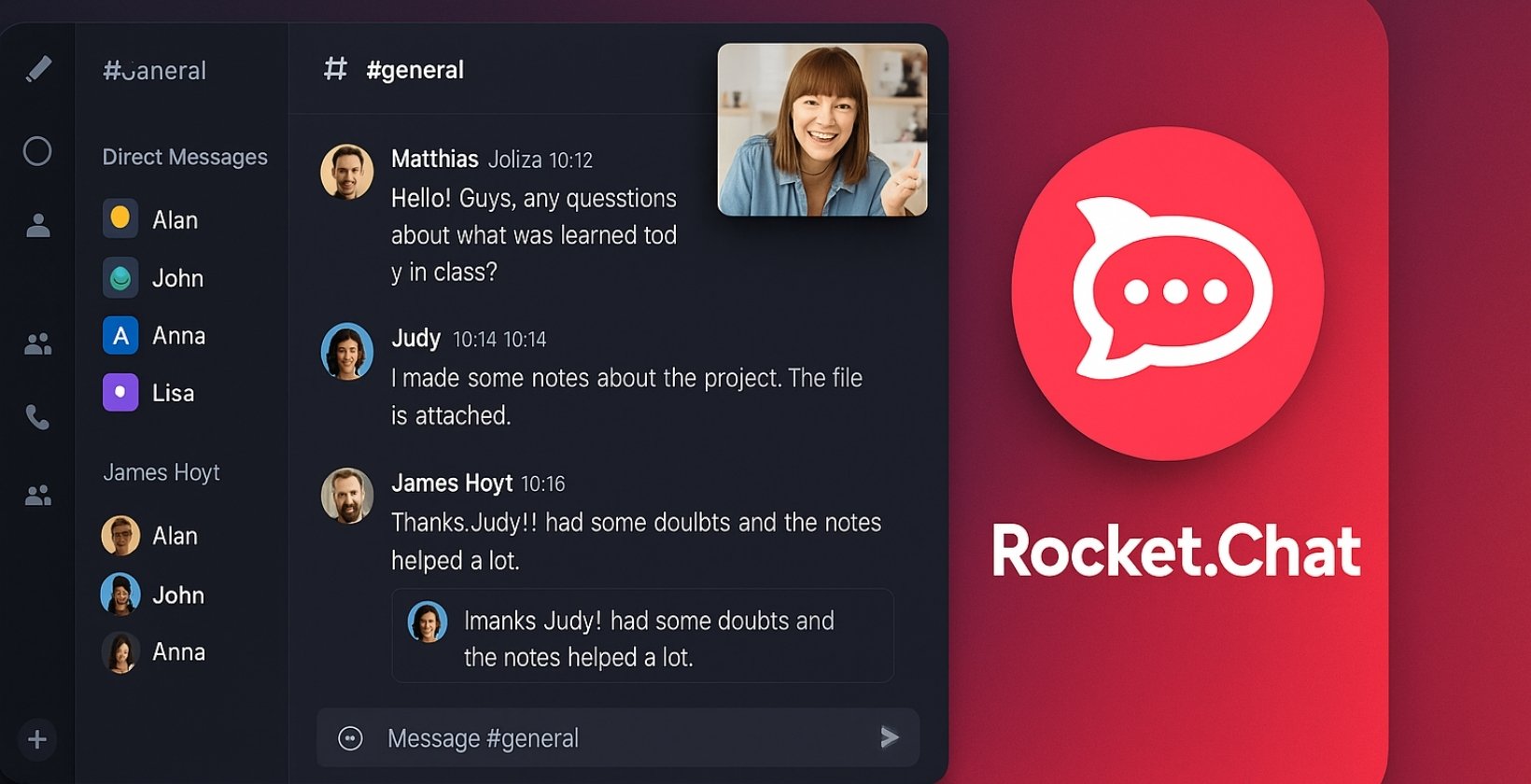1531x784 pixels.
Task: Click the Judy username in chat
Action: point(416,338)
